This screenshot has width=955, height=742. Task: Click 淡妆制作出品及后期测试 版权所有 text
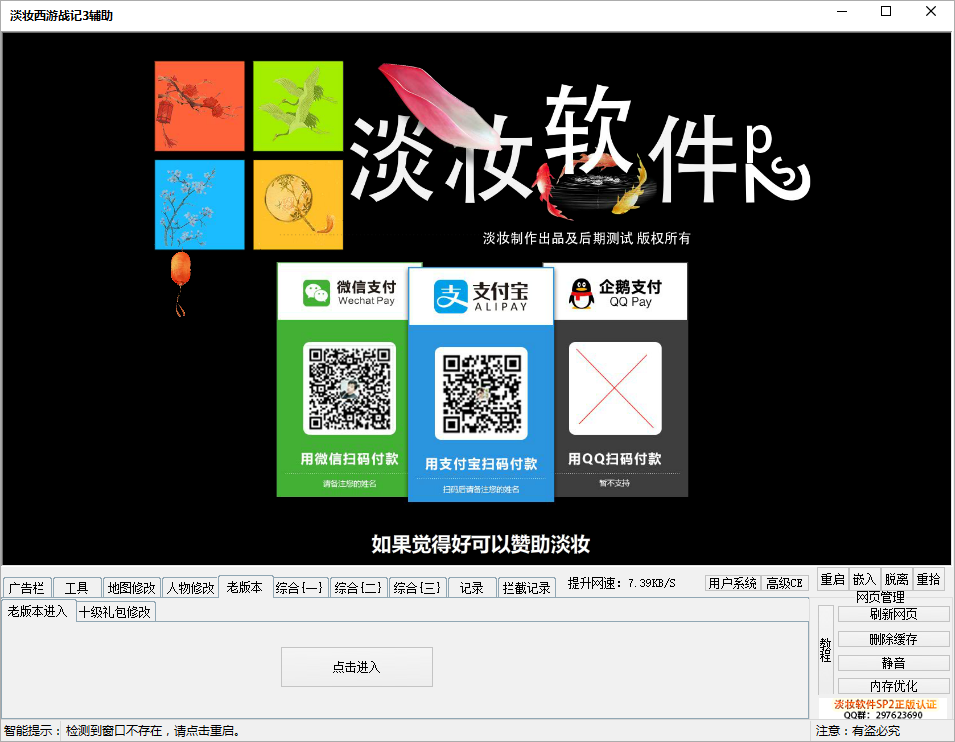coord(587,238)
